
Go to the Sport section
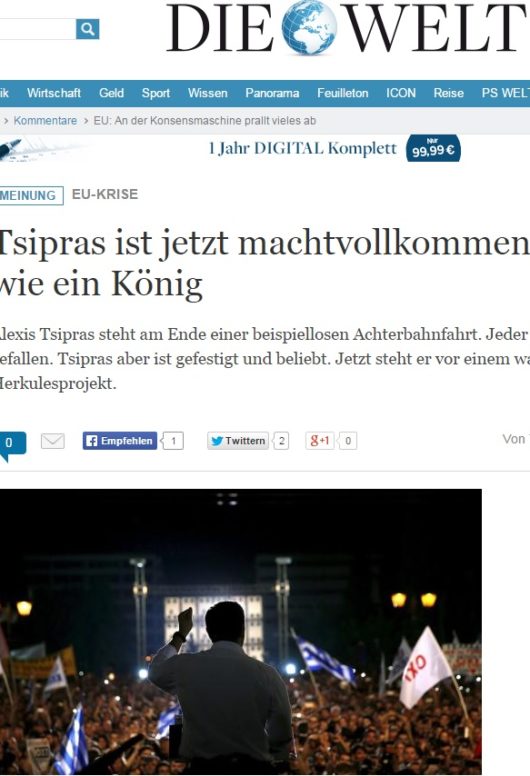coord(156,93)
